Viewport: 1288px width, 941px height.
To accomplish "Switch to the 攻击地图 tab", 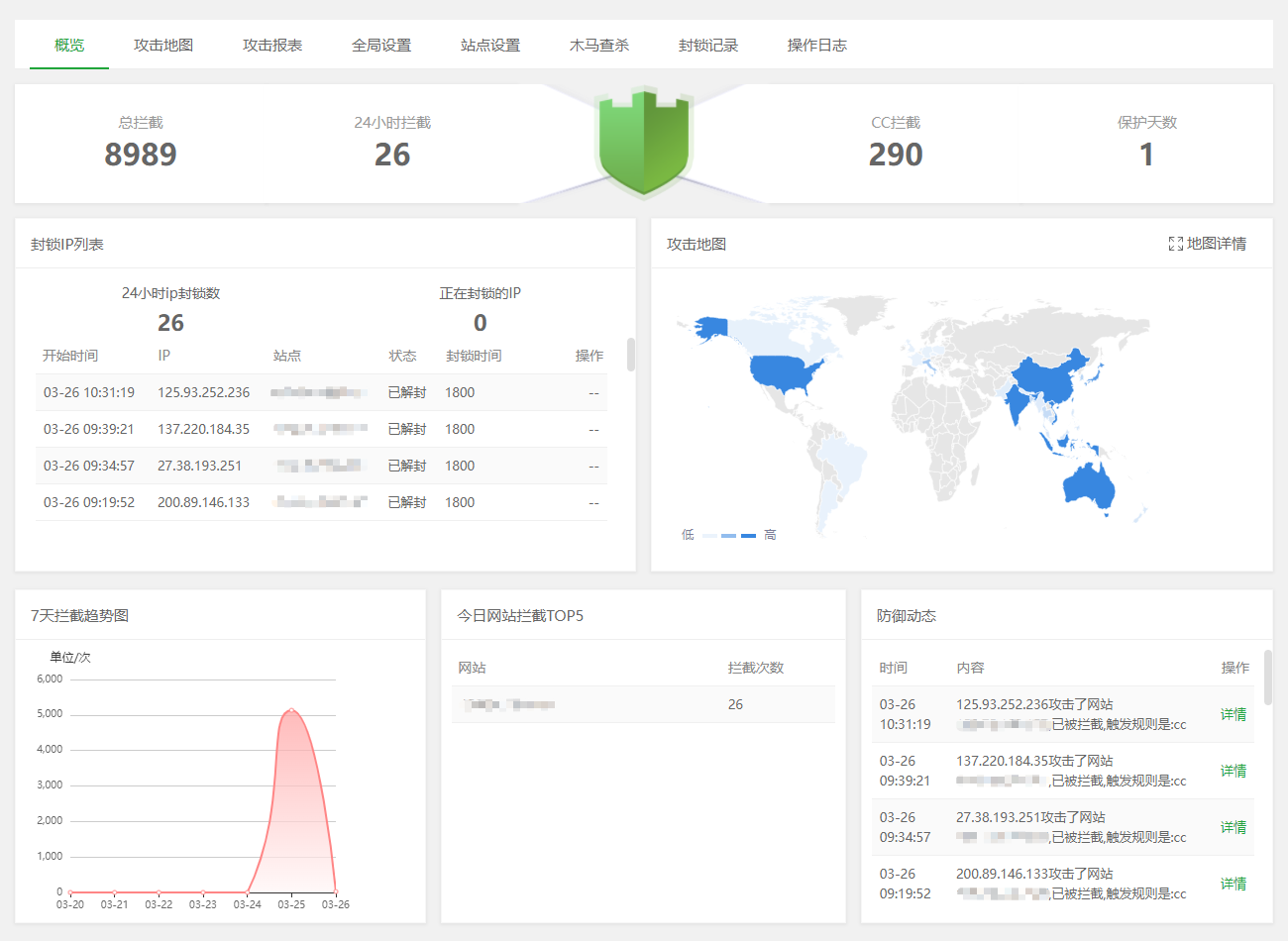I will 163,46.
